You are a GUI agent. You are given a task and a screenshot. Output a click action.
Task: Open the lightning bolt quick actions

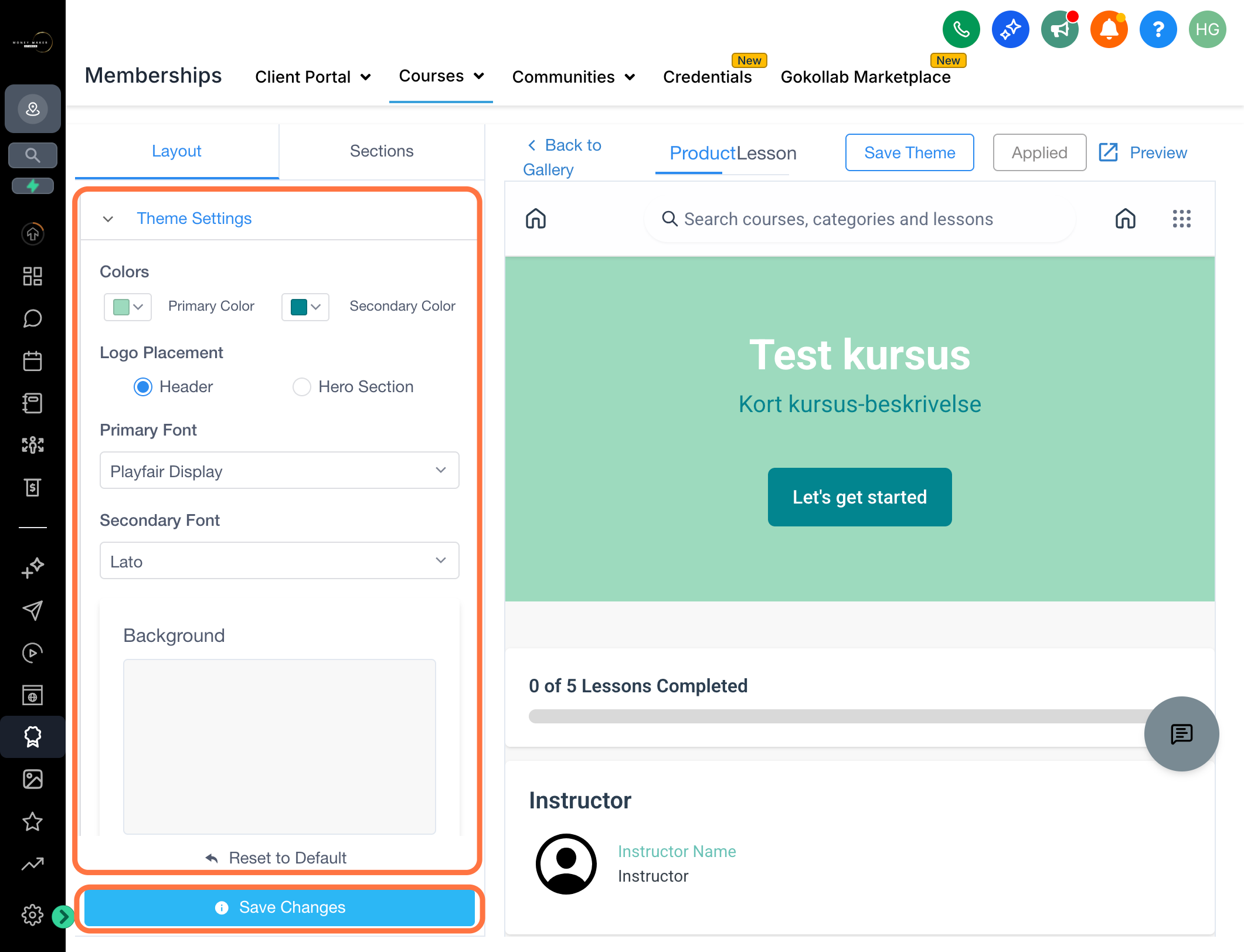coord(33,186)
